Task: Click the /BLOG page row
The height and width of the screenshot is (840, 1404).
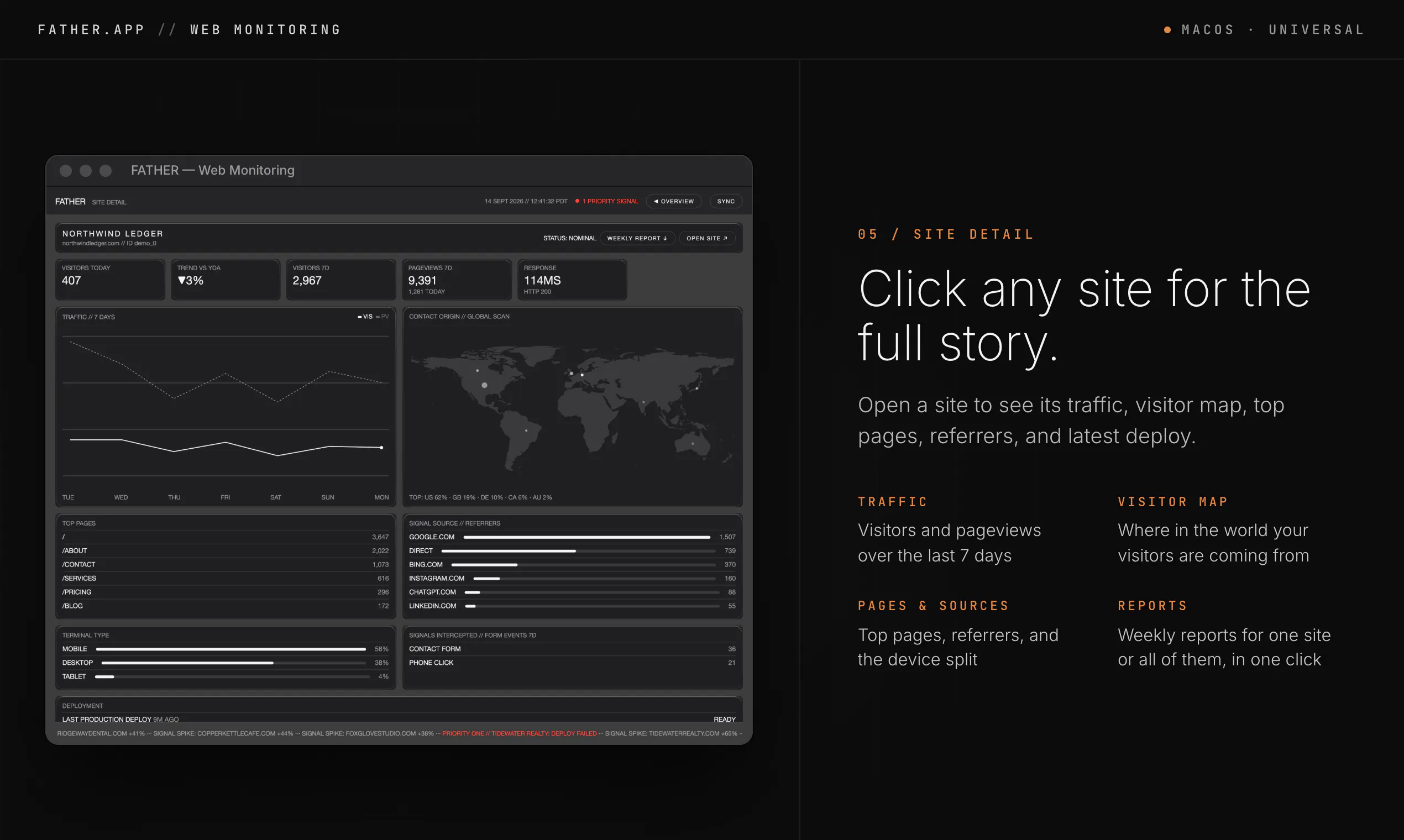Action: point(226,606)
